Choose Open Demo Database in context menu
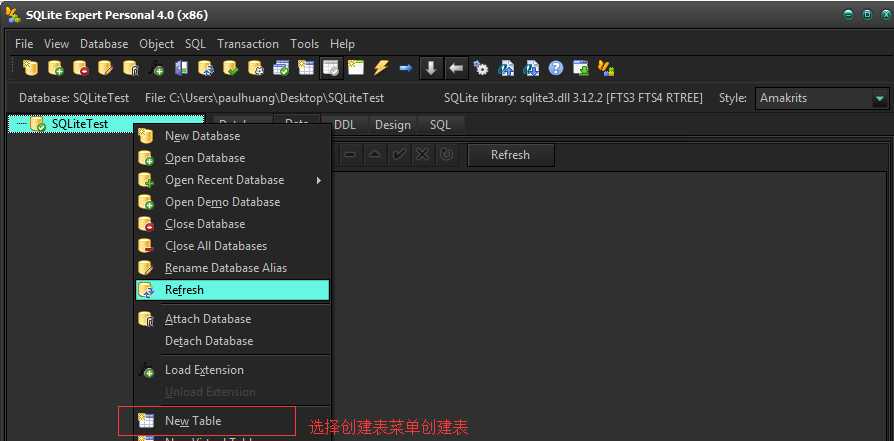 pyautogui.click(x=233, y=202)
